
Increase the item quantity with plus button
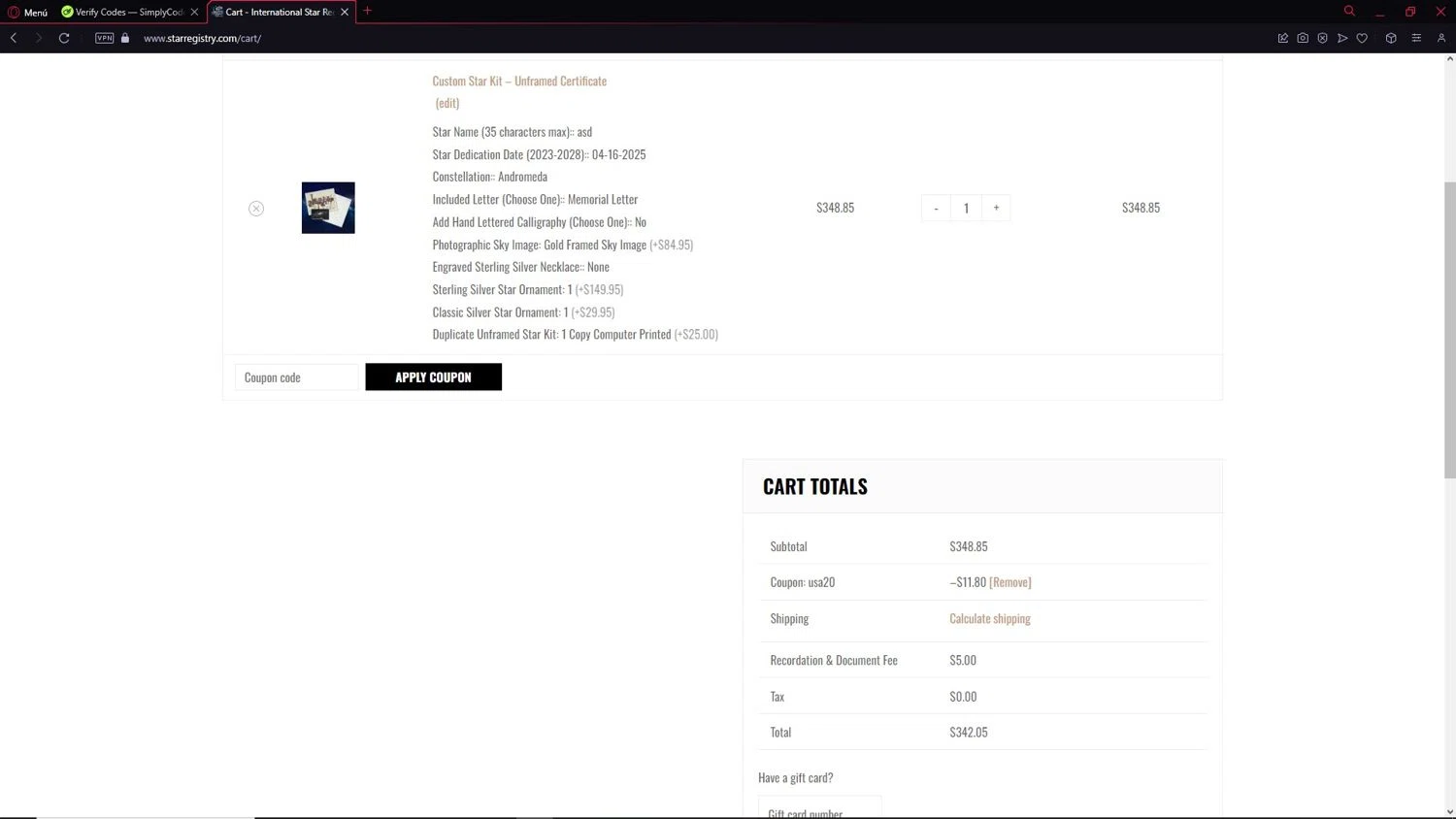(996, 208)
